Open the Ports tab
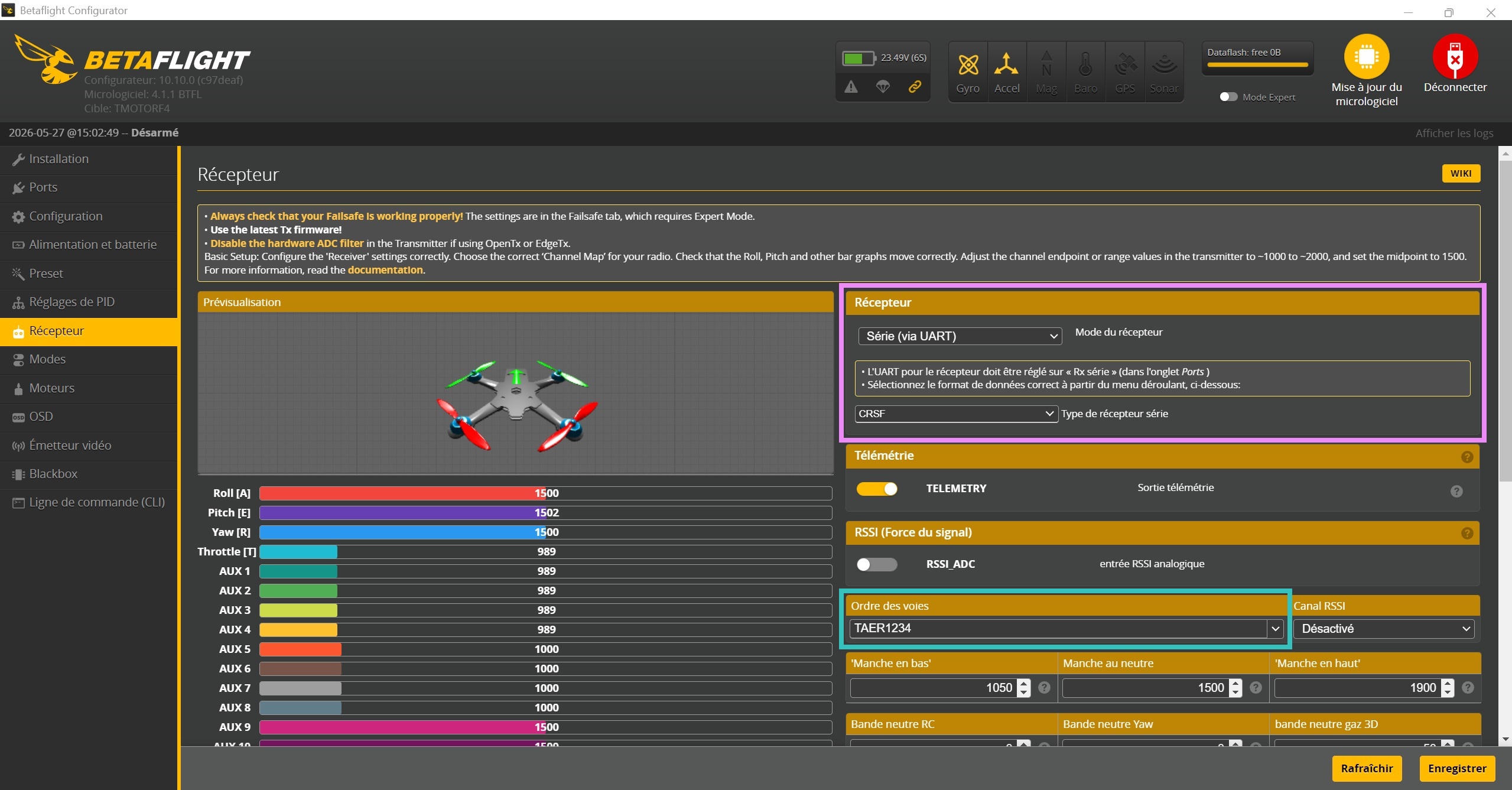This screenshot has width=1512, height=790. click(x=89, y=187)
